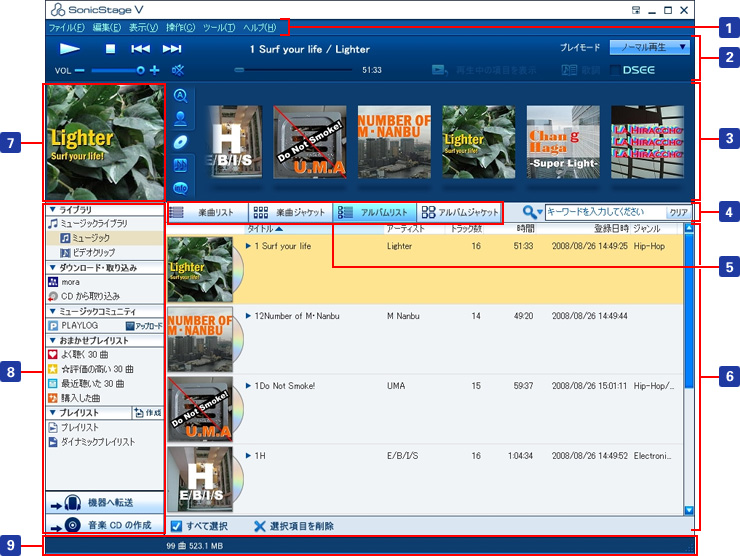Skip to the next track
The width and height of the screenshot is (740, 556).
(x=172, y=48)
